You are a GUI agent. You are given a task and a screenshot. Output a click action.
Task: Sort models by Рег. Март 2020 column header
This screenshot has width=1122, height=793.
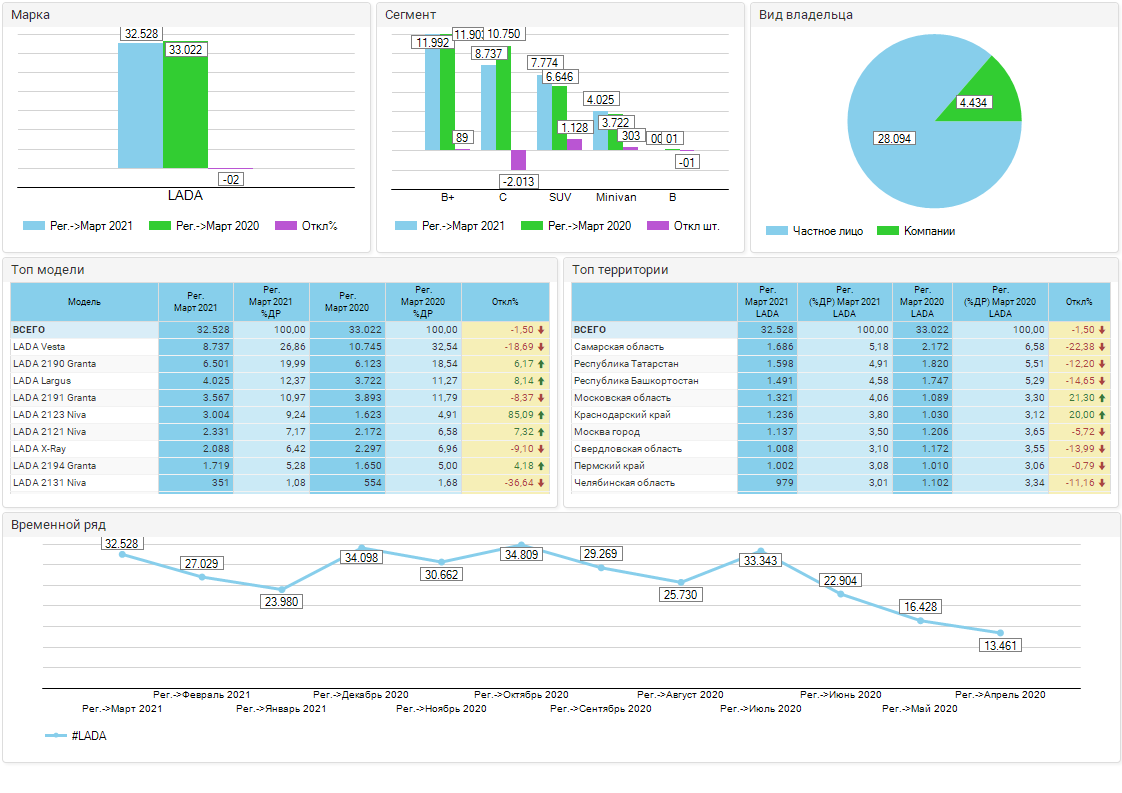coord(347,302)
